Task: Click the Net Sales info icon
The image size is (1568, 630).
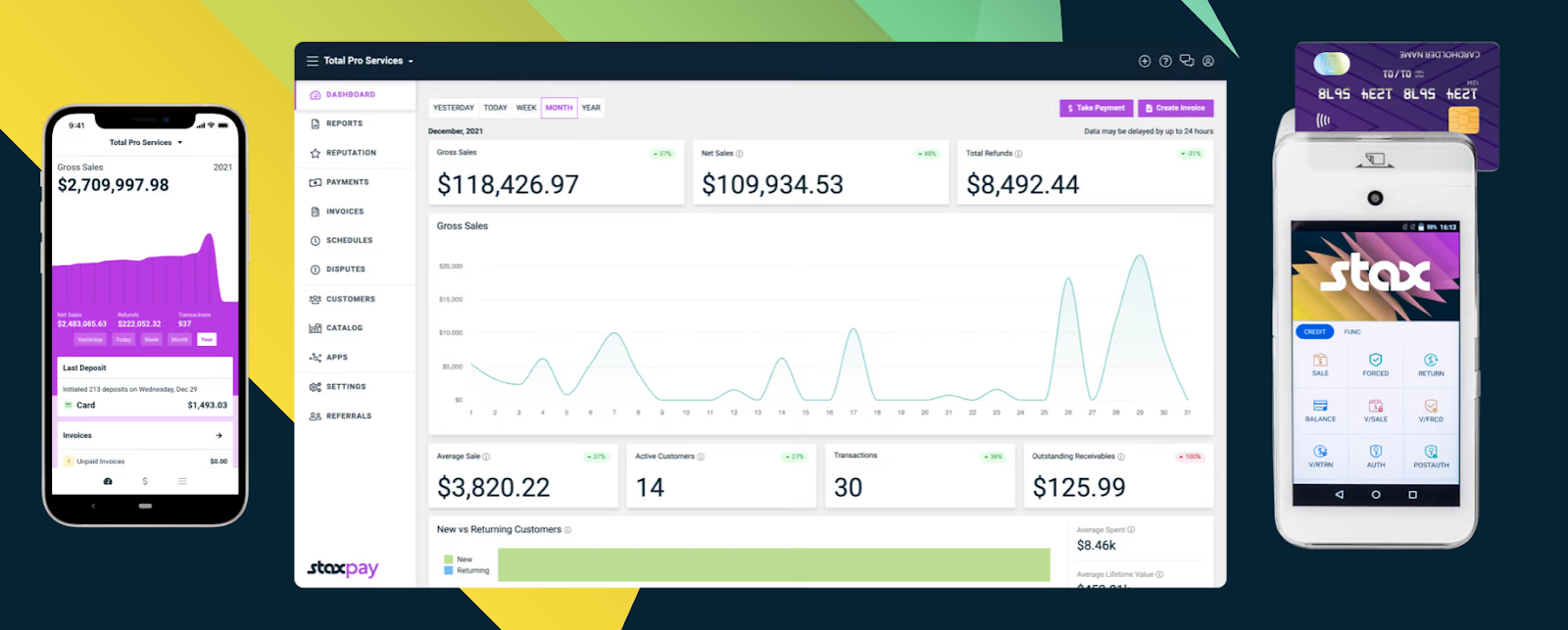Action: [740, 154]
